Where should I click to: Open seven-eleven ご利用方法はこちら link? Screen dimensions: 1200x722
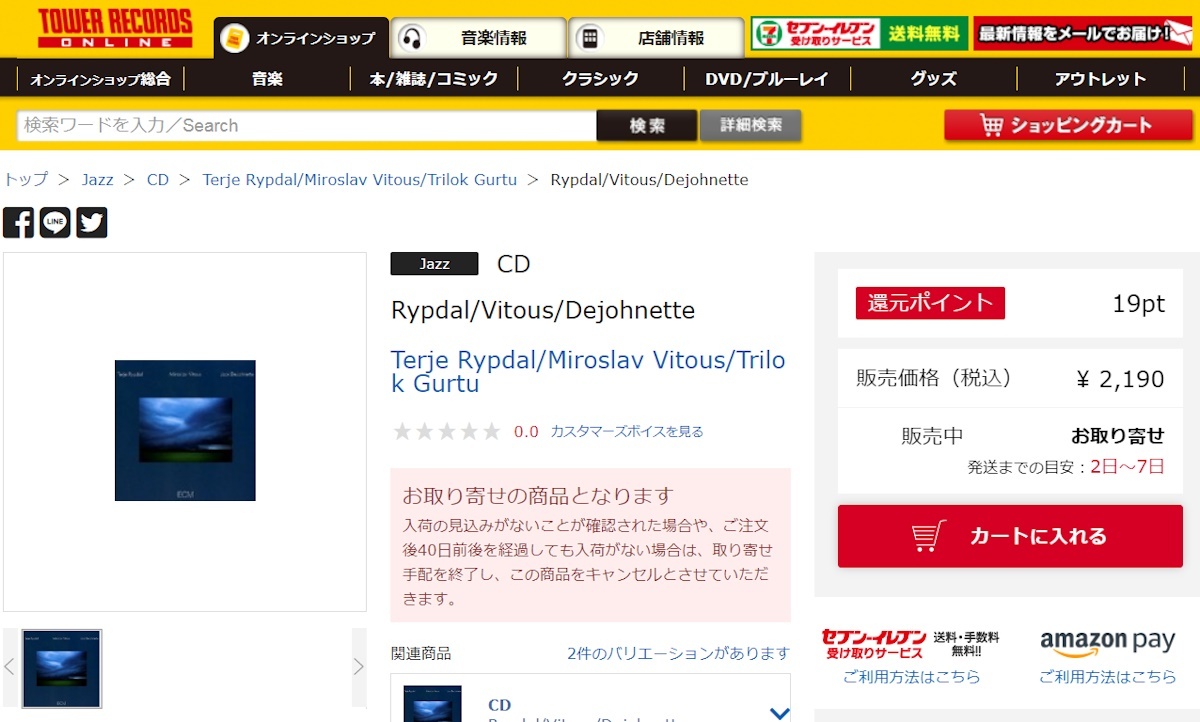[x=911, y=677]
